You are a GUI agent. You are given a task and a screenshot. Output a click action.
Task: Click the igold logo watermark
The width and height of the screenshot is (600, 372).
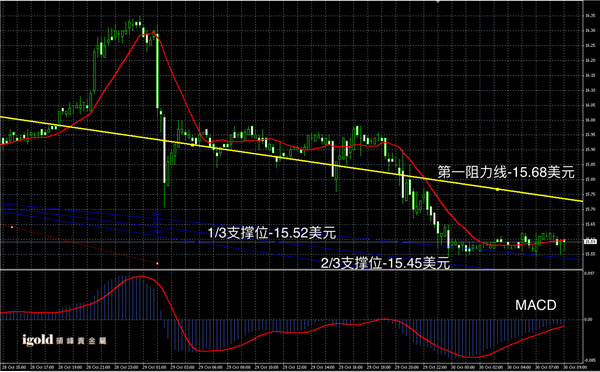tap(64, 340)
